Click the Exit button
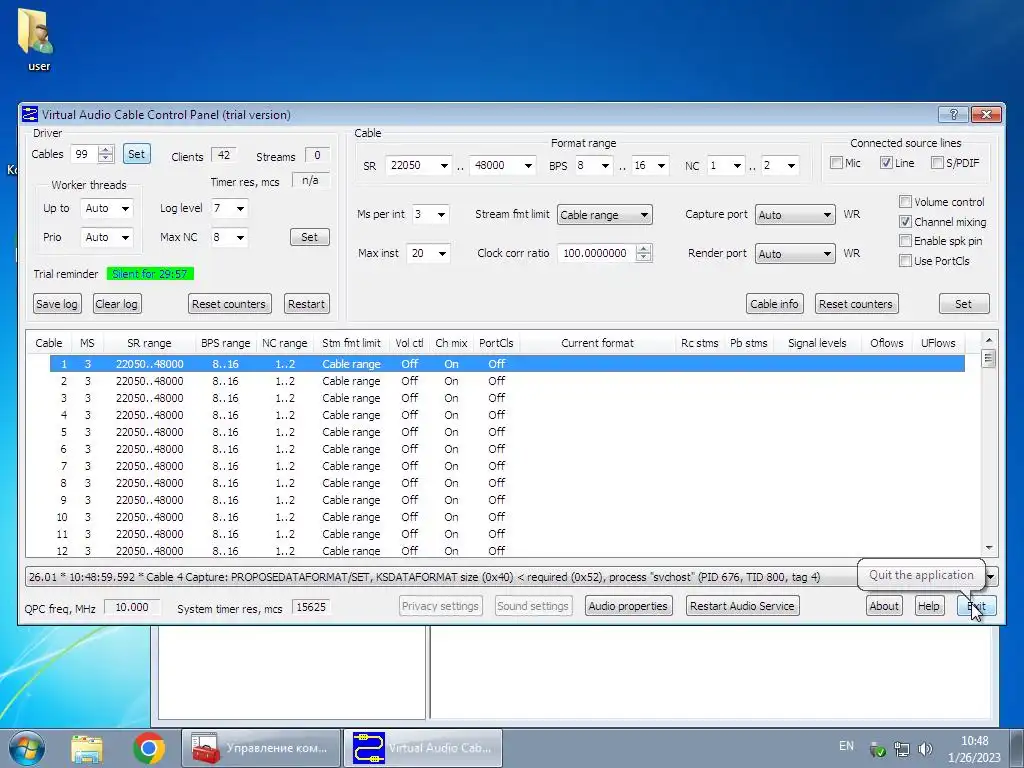This screenshot has height=768, width=1024. pyautogui.click(x=976, y=606)
